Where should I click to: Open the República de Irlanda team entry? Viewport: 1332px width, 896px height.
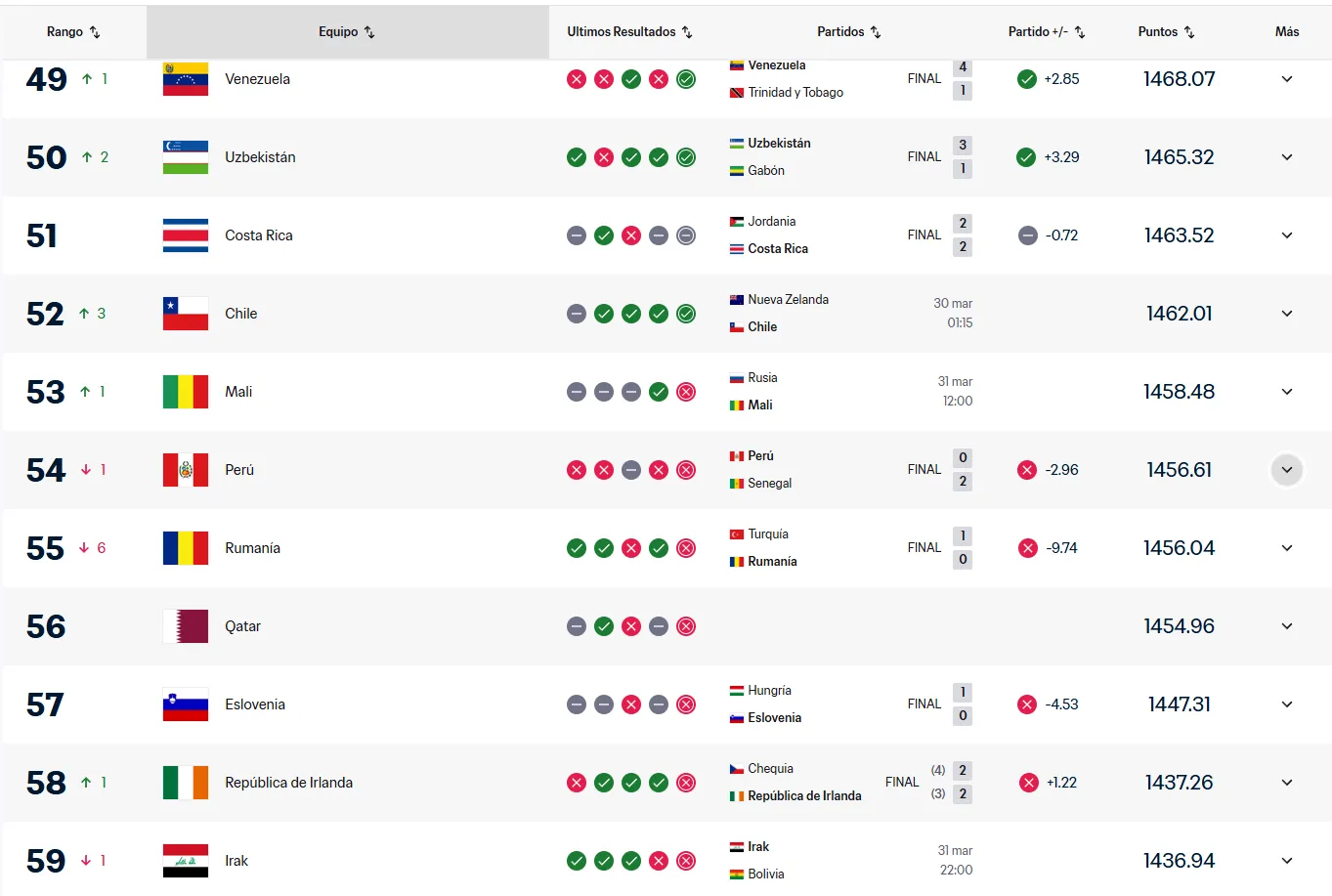tap(288, 783)
